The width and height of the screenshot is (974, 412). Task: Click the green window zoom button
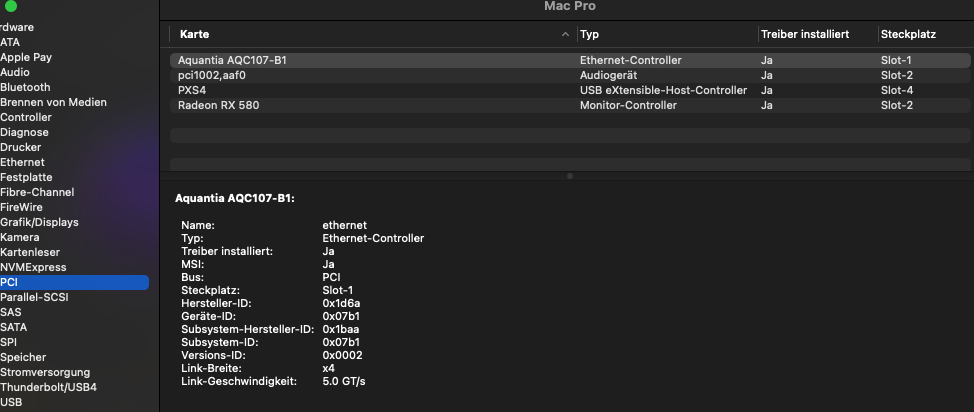(11, 6)
